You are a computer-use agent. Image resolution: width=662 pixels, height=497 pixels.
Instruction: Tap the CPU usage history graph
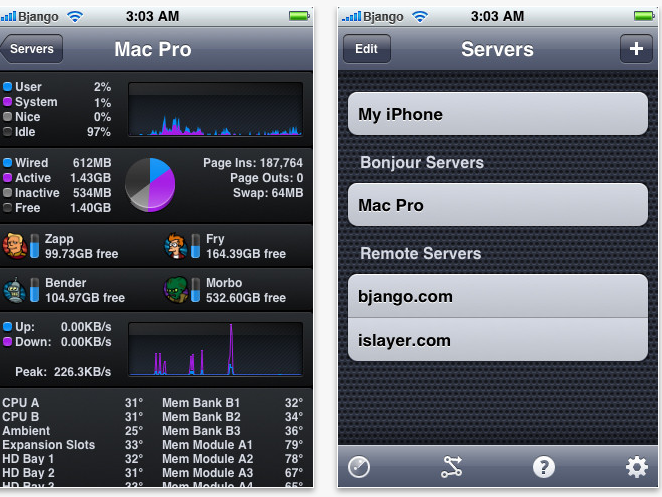(x=215, y=109)
